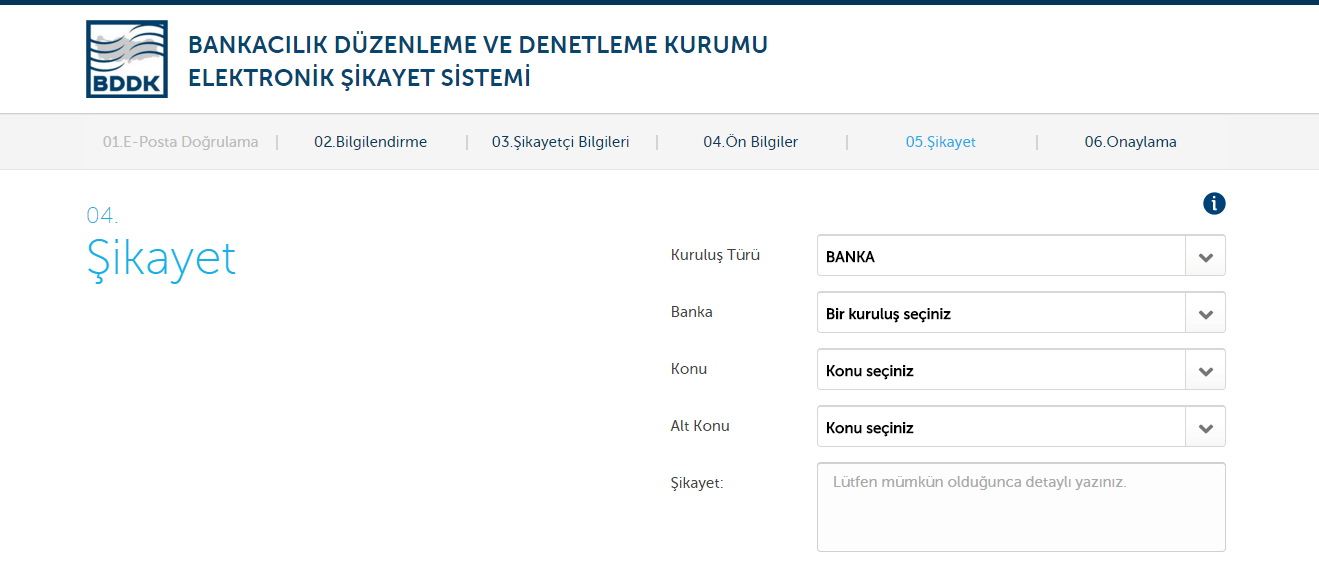This screenshot has height=573, width=1319.
Task: Switch to 02.Bilgilendirme step
Action: click(370, 142)
